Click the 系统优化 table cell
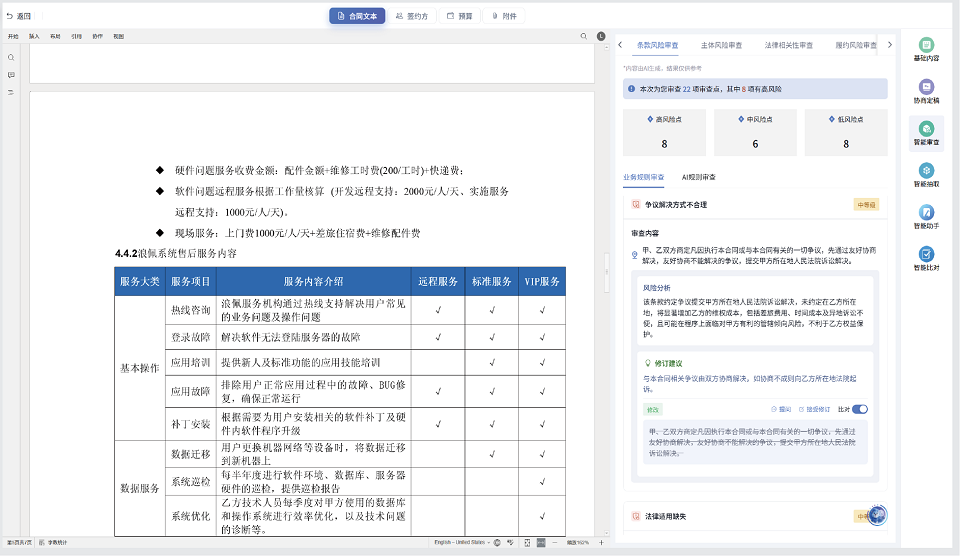This screenshot has height=557, width=960. [x=190, y=516]
